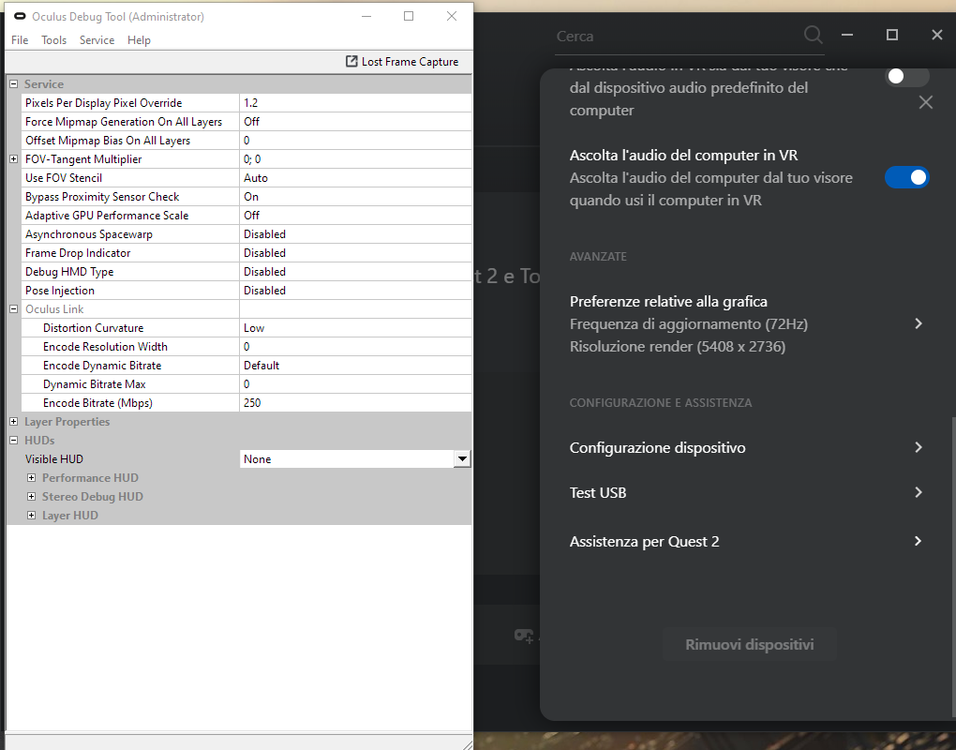Click Asynchronous Spacewarp value Disabled

click(355, 234)
